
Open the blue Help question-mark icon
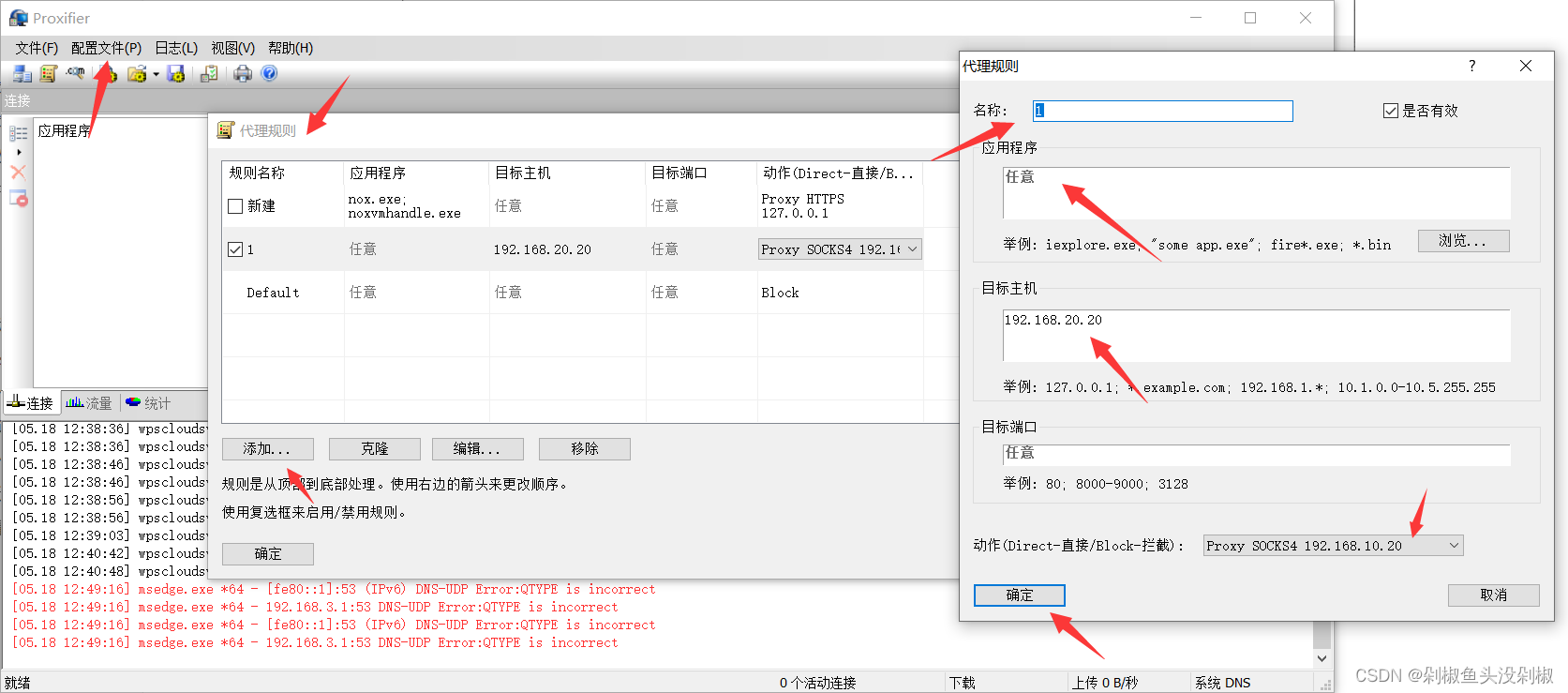tap(269, 73)
